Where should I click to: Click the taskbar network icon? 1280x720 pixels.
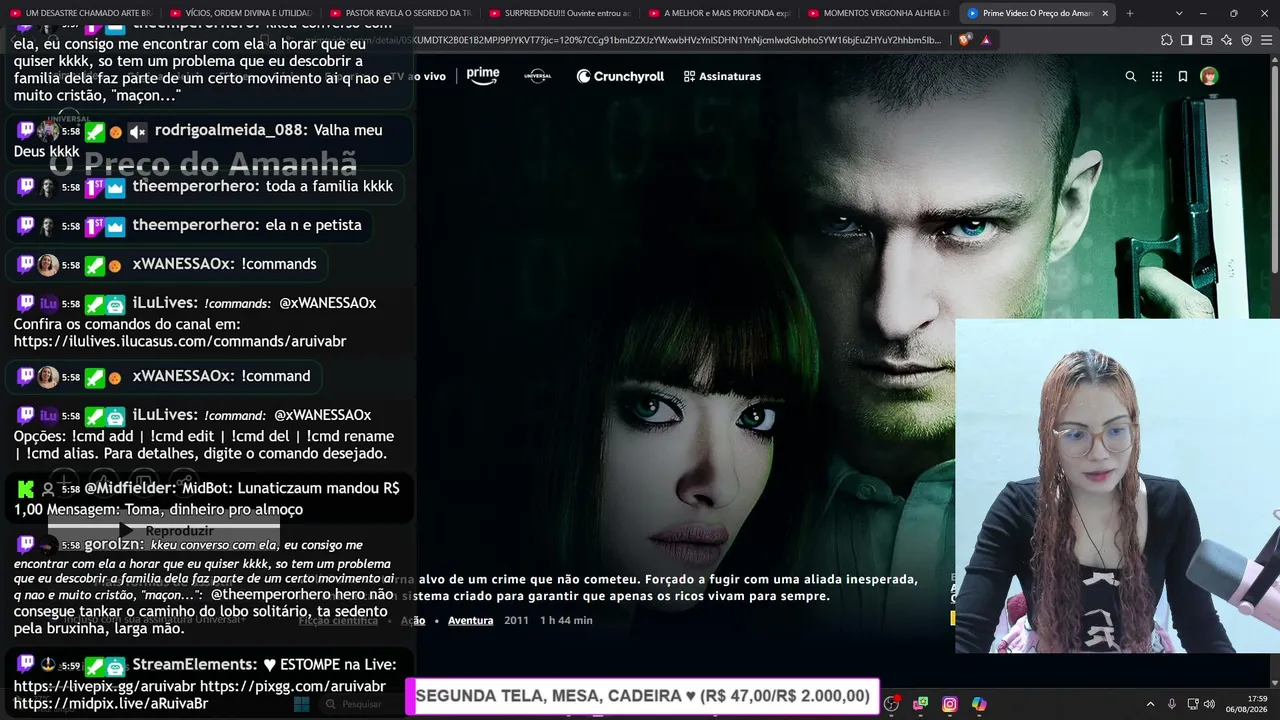[1195, 704]
